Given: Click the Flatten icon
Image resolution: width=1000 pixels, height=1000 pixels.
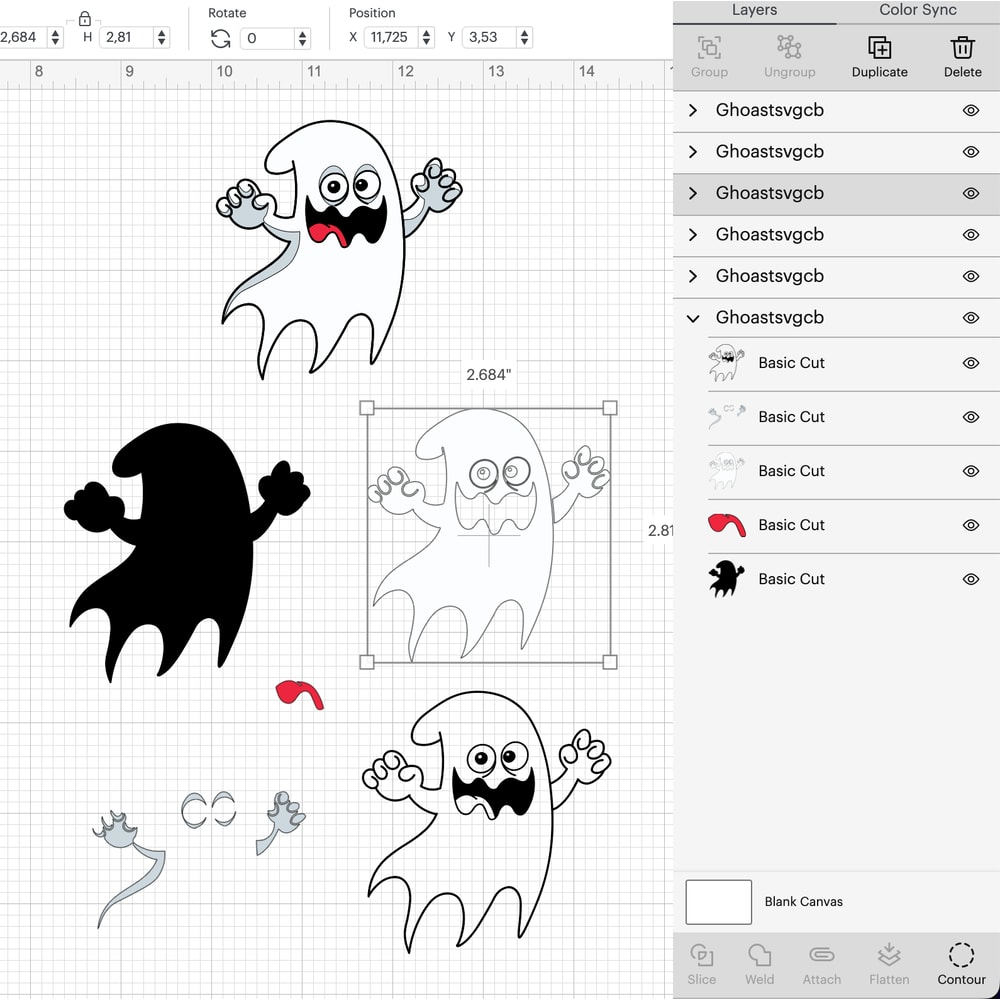Looking at the screenshot, I should click(888, 962).
